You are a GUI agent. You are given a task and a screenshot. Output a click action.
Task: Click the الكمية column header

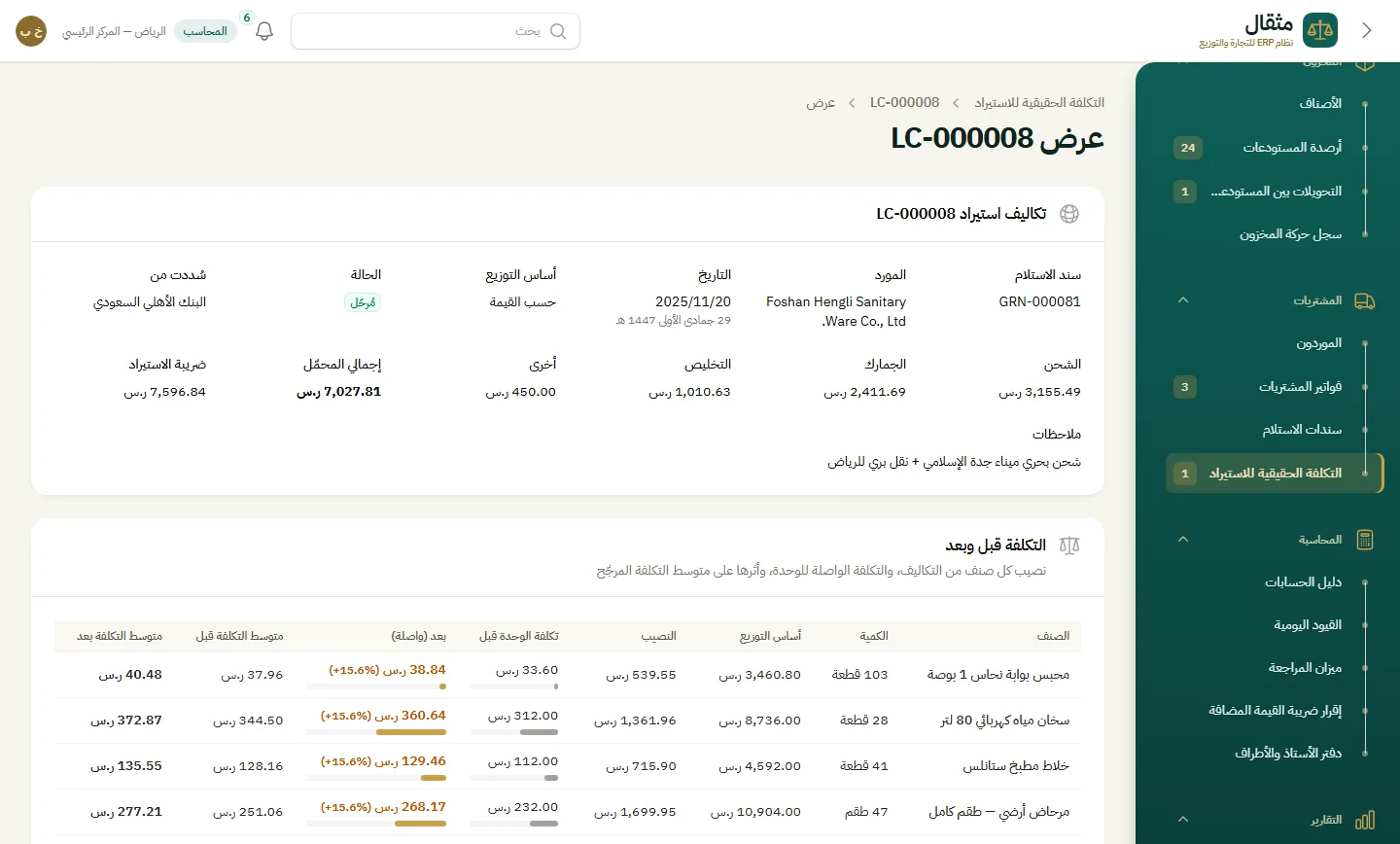pyautogui.click(x=874, y=636)
